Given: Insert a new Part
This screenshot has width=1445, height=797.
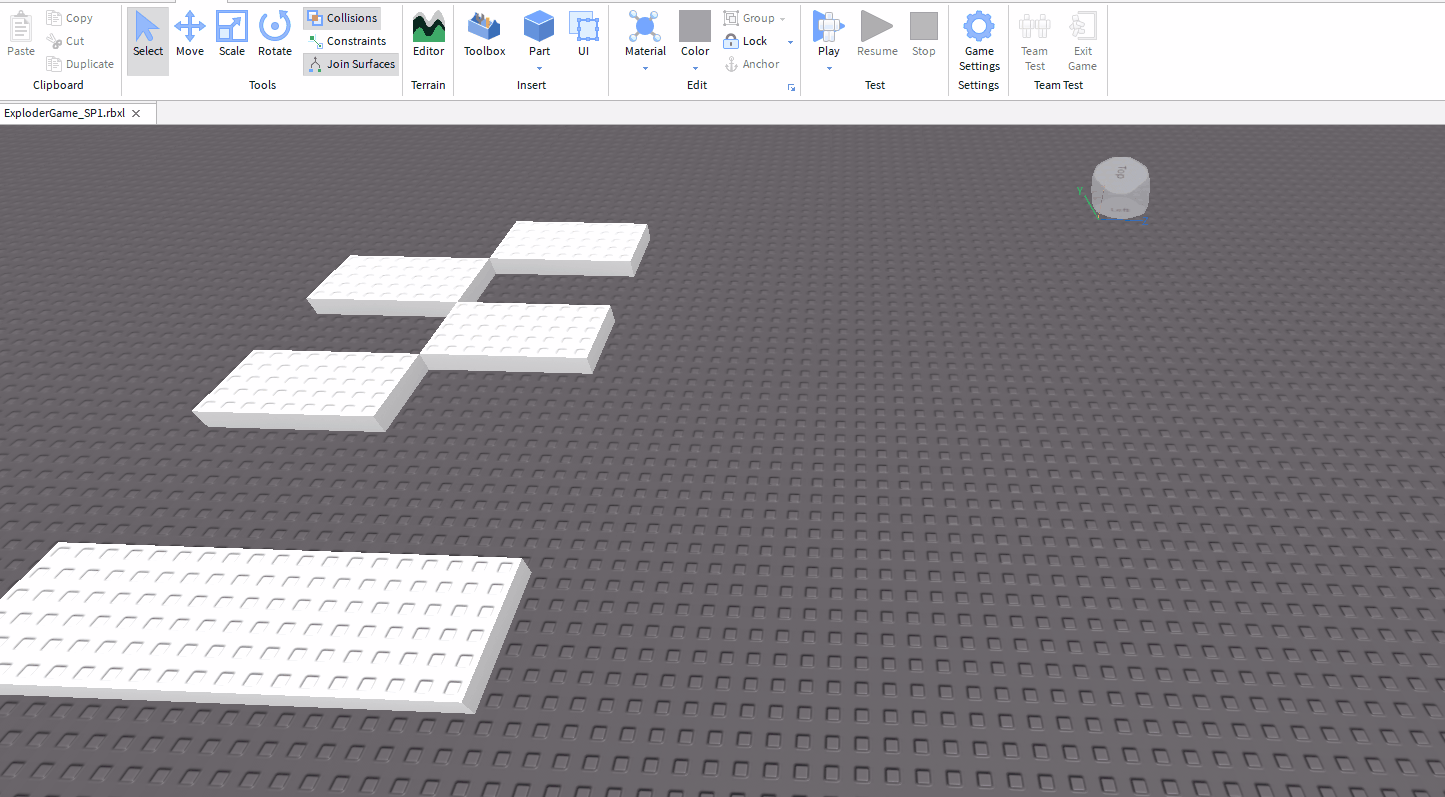Looking at the screenshot, I should (x=538, y=30).
